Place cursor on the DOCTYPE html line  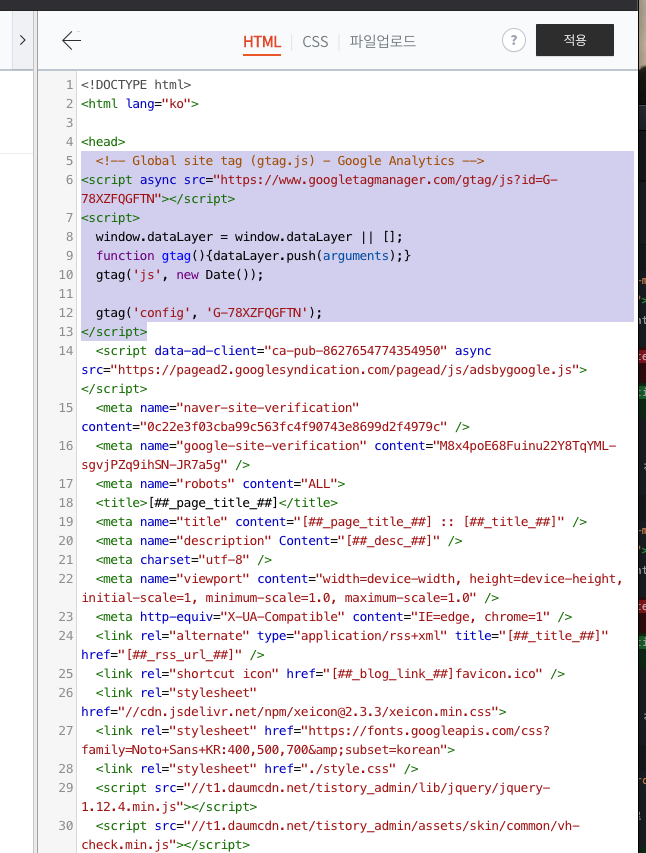click(x=136, y=85)
